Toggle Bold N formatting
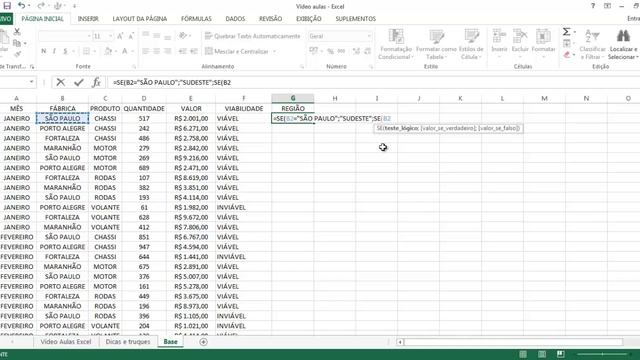Image resolution: width=640 pixels, height=360 pixels. [x=44, y=51]
